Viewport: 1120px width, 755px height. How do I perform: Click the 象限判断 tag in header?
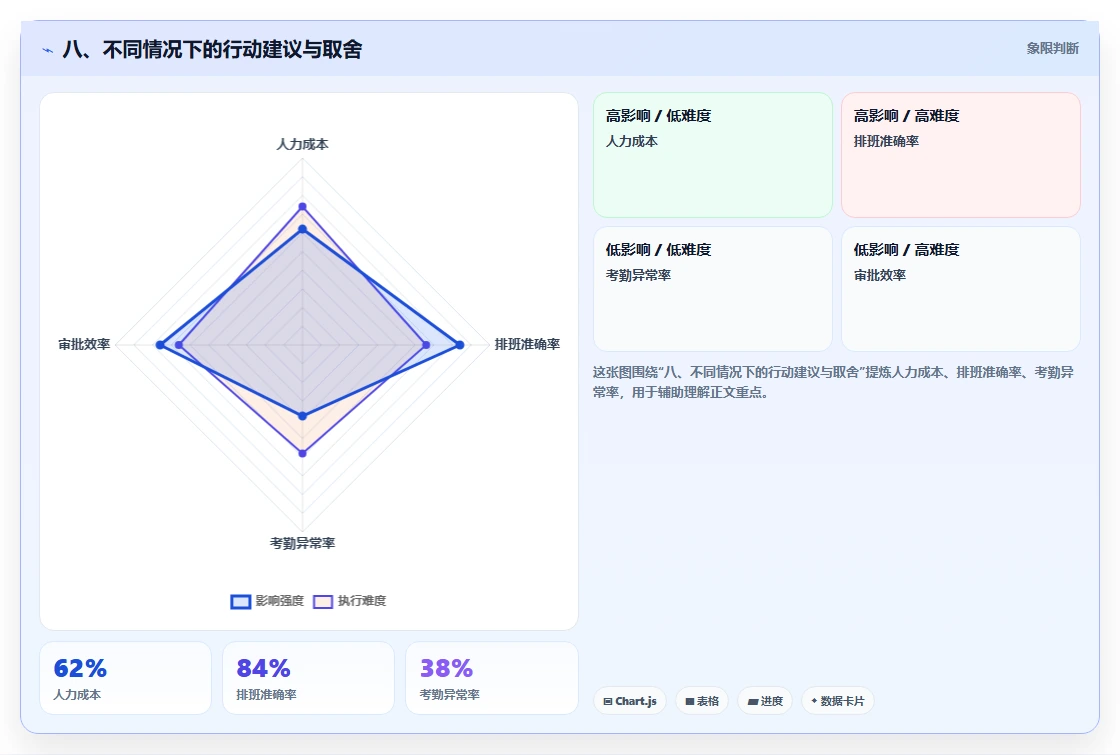pyautogui.click(x=1052, y=49)
